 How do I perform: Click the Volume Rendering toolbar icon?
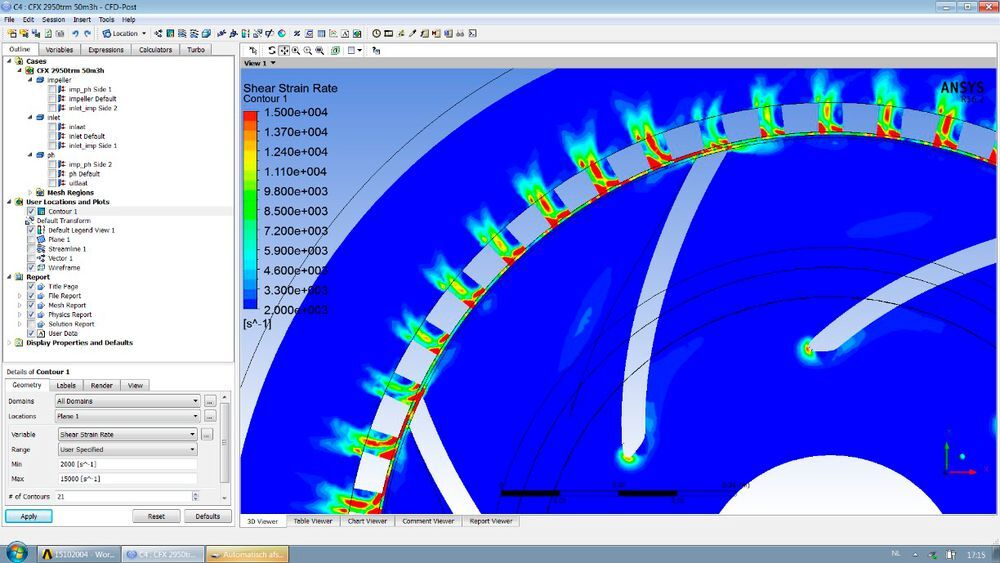(206, 33)
